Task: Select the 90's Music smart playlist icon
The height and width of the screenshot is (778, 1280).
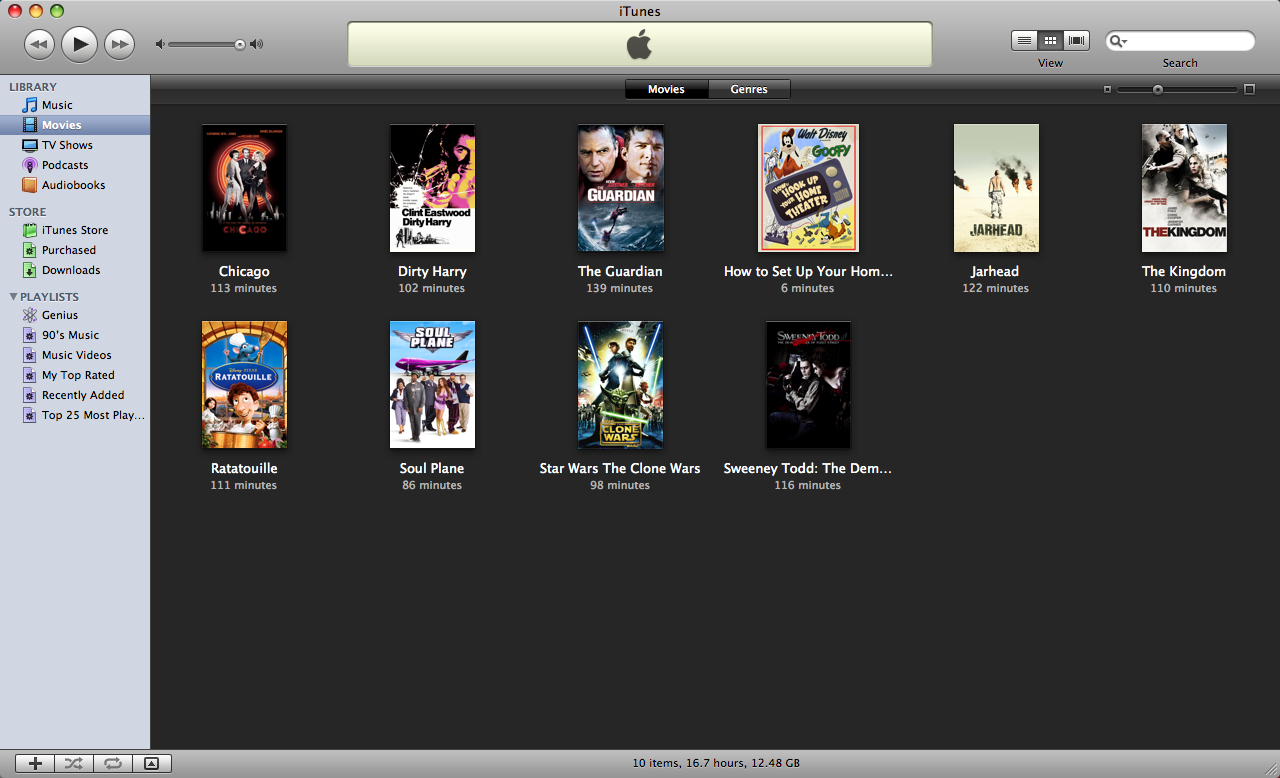Action: (30, 335)
